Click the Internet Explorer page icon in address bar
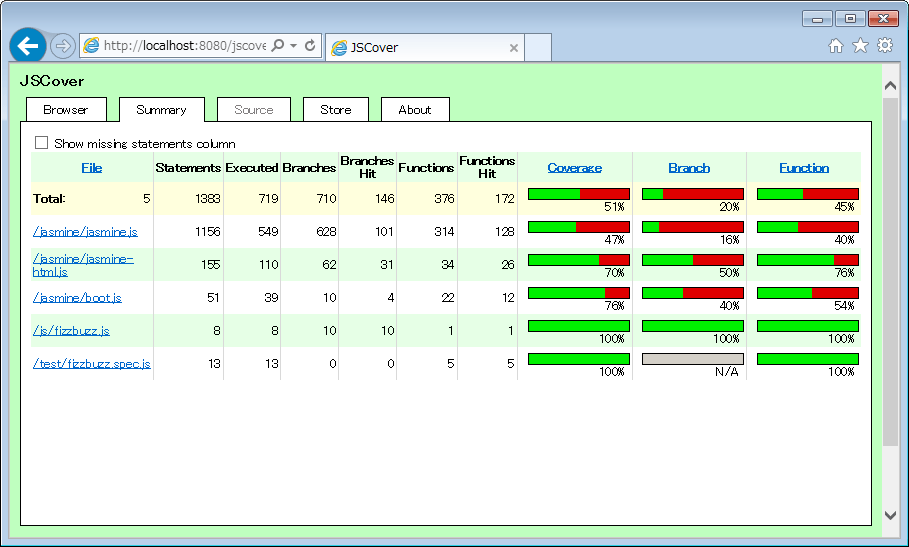The width and height of the screenshot is (909, 547). [91, 45]
